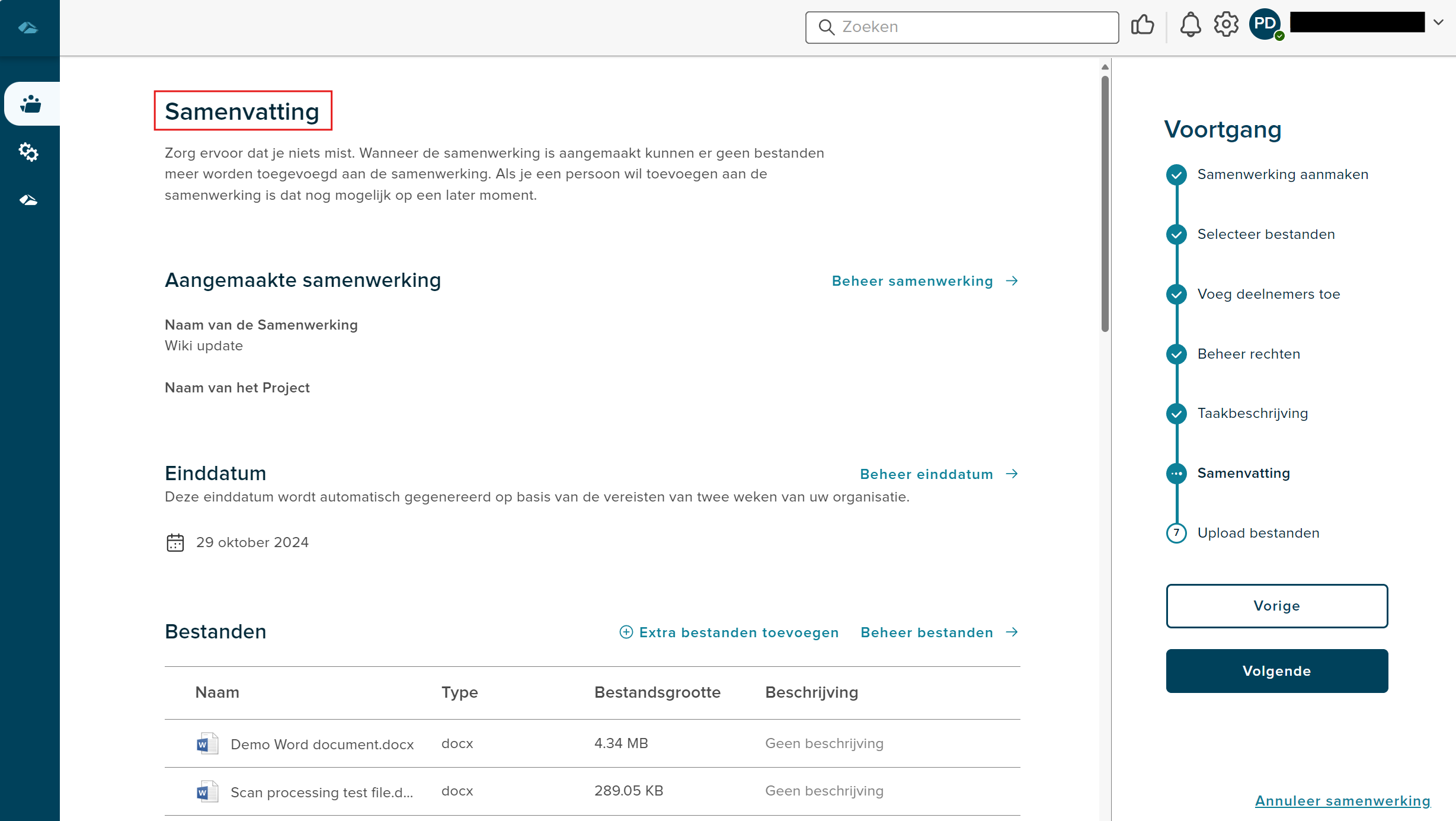
Task: Click the arrow icon beside Beheer einddatum
Action: pyautogui.click(x=1012, y=474)
